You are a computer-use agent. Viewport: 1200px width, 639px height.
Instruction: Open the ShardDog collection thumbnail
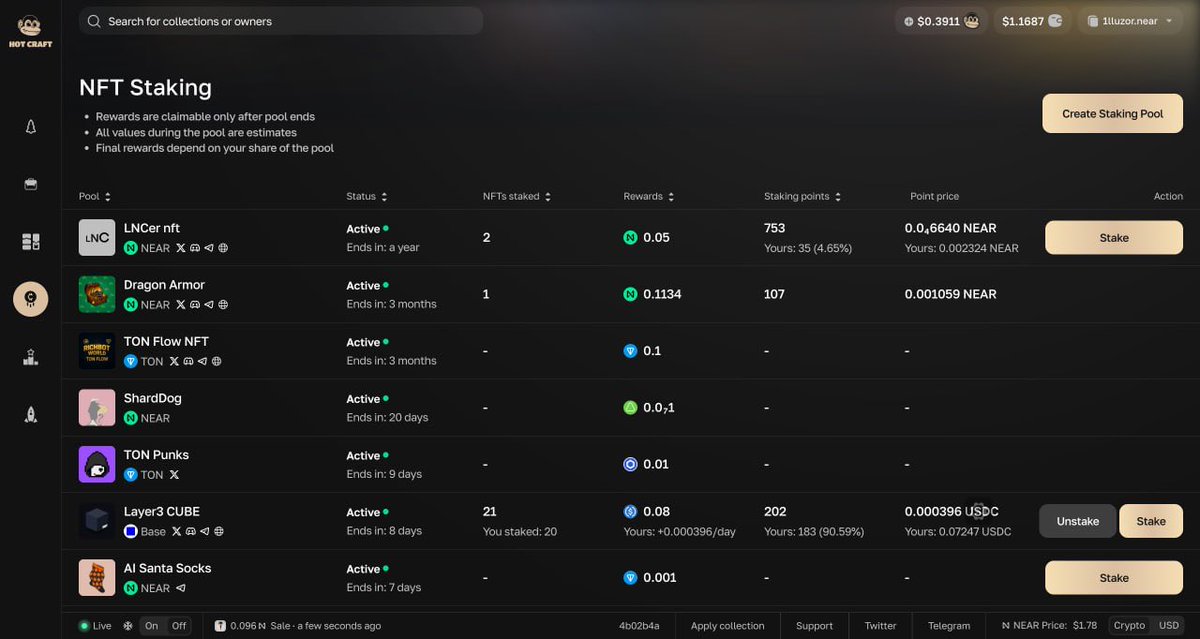point(97,407)
